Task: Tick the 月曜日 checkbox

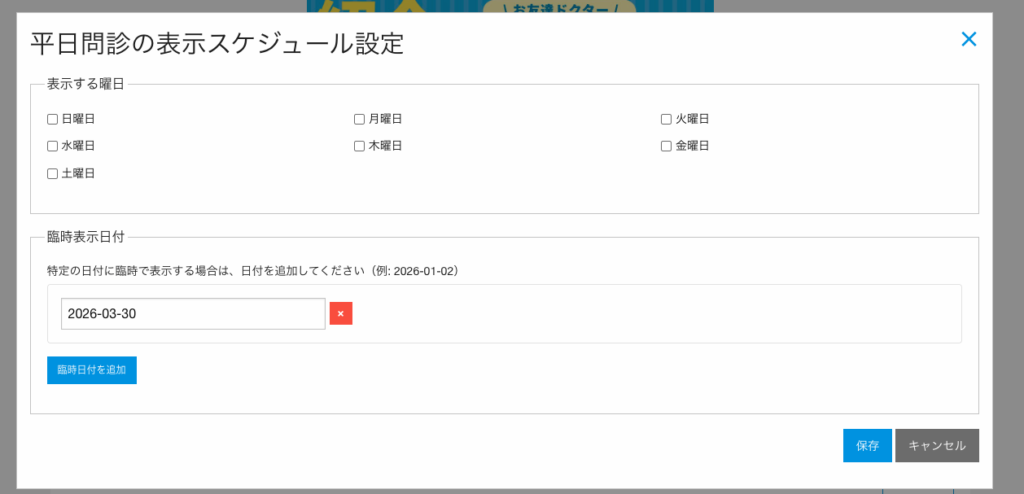Action: pyautogui.click(x=359, y=119)
